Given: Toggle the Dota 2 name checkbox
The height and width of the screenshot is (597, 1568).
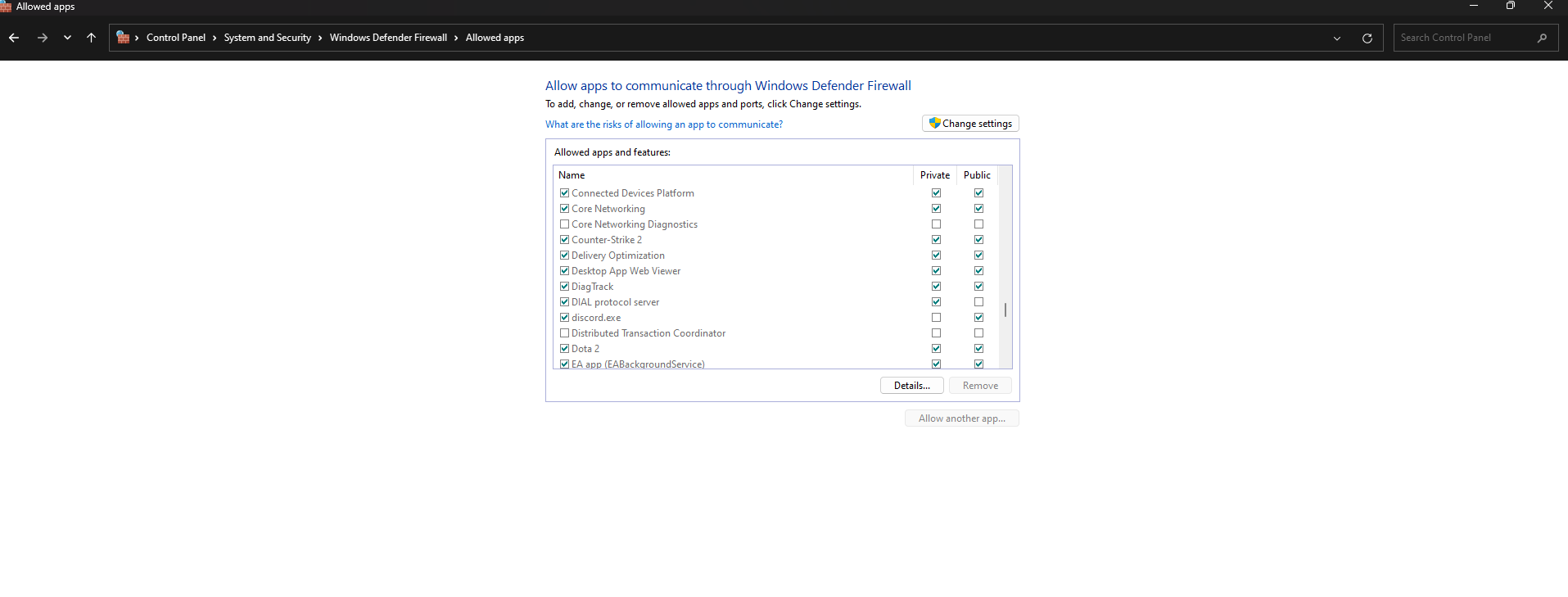Looking at the screenshot, I should 564,349.
